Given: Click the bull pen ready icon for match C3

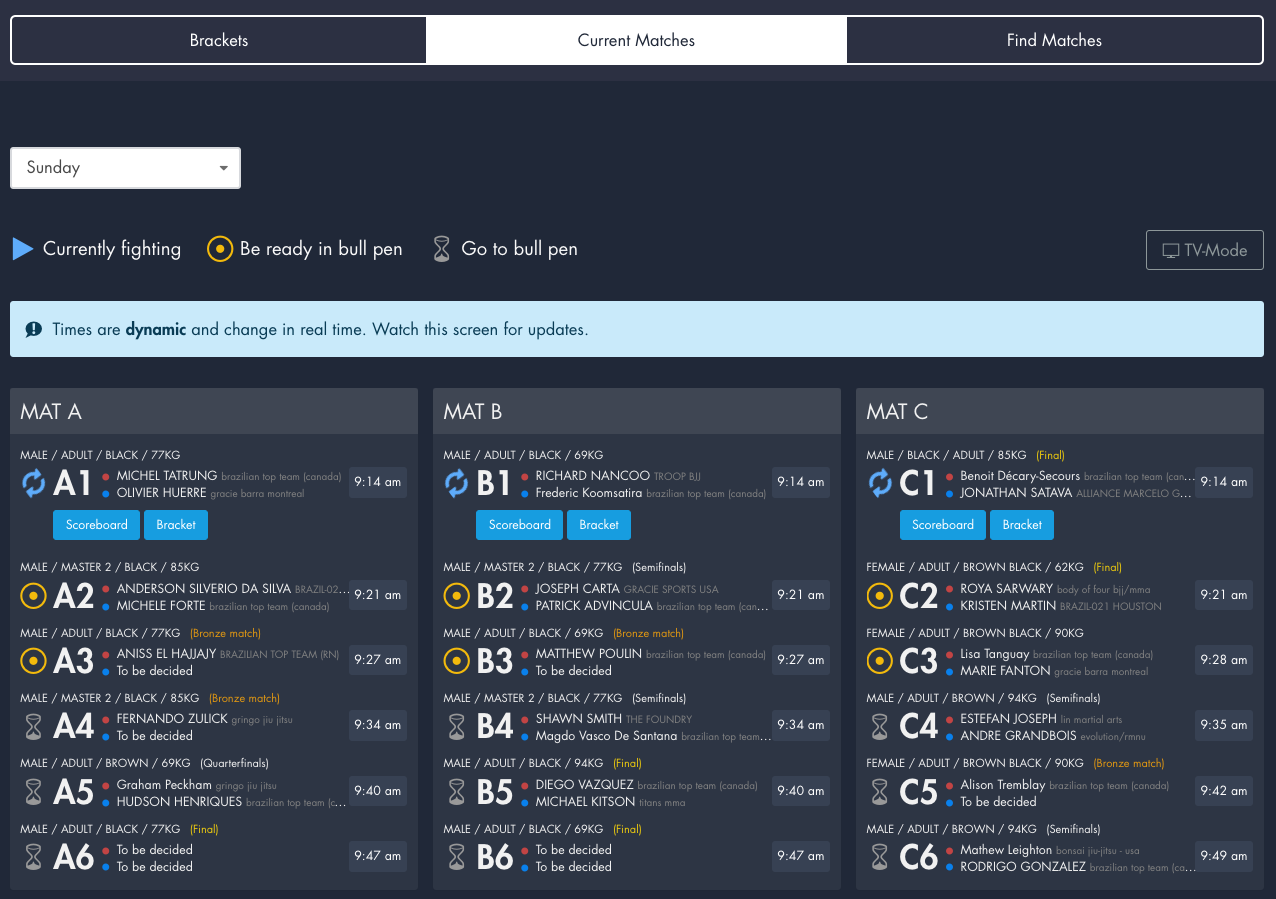Looking at the screenshot, I should [x=879, y=660].
